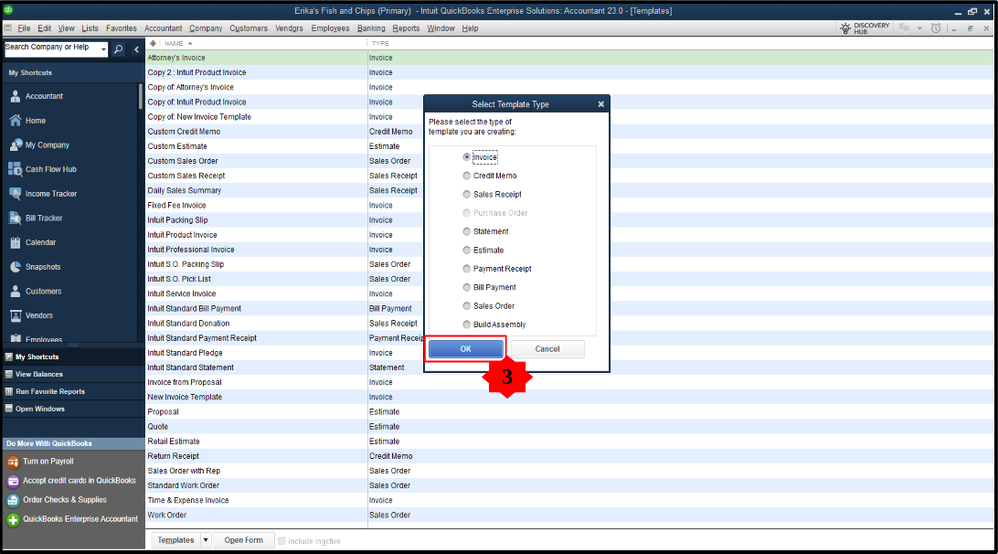The image size is (998, 554).
Task: Toggle the Include inactive checkbox
Action: tap(281, 541)
